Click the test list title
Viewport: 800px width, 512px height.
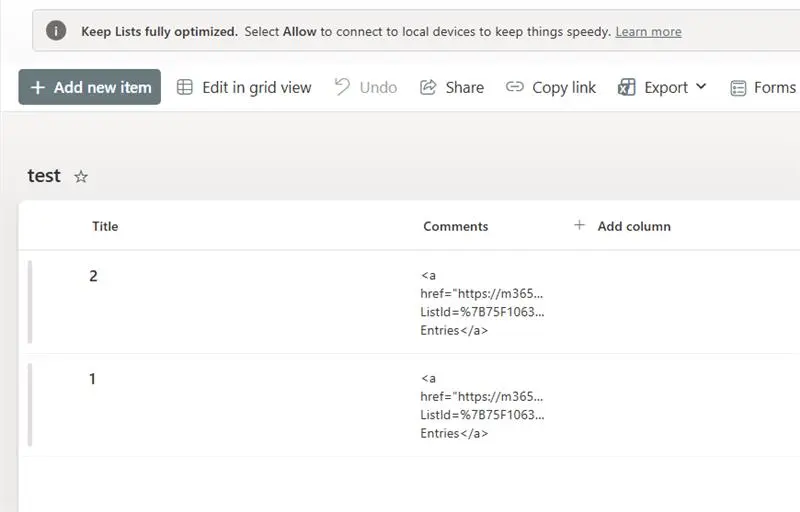point(44,176)
